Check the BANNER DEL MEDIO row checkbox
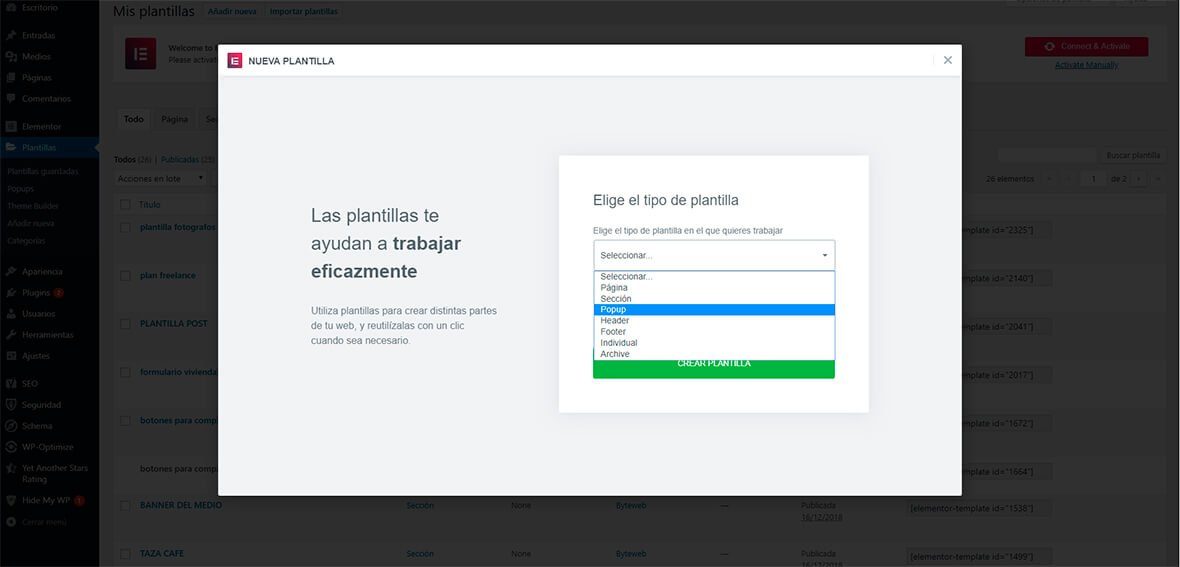This screenshot has width=1180, height=567. click(x=125, y=506)
